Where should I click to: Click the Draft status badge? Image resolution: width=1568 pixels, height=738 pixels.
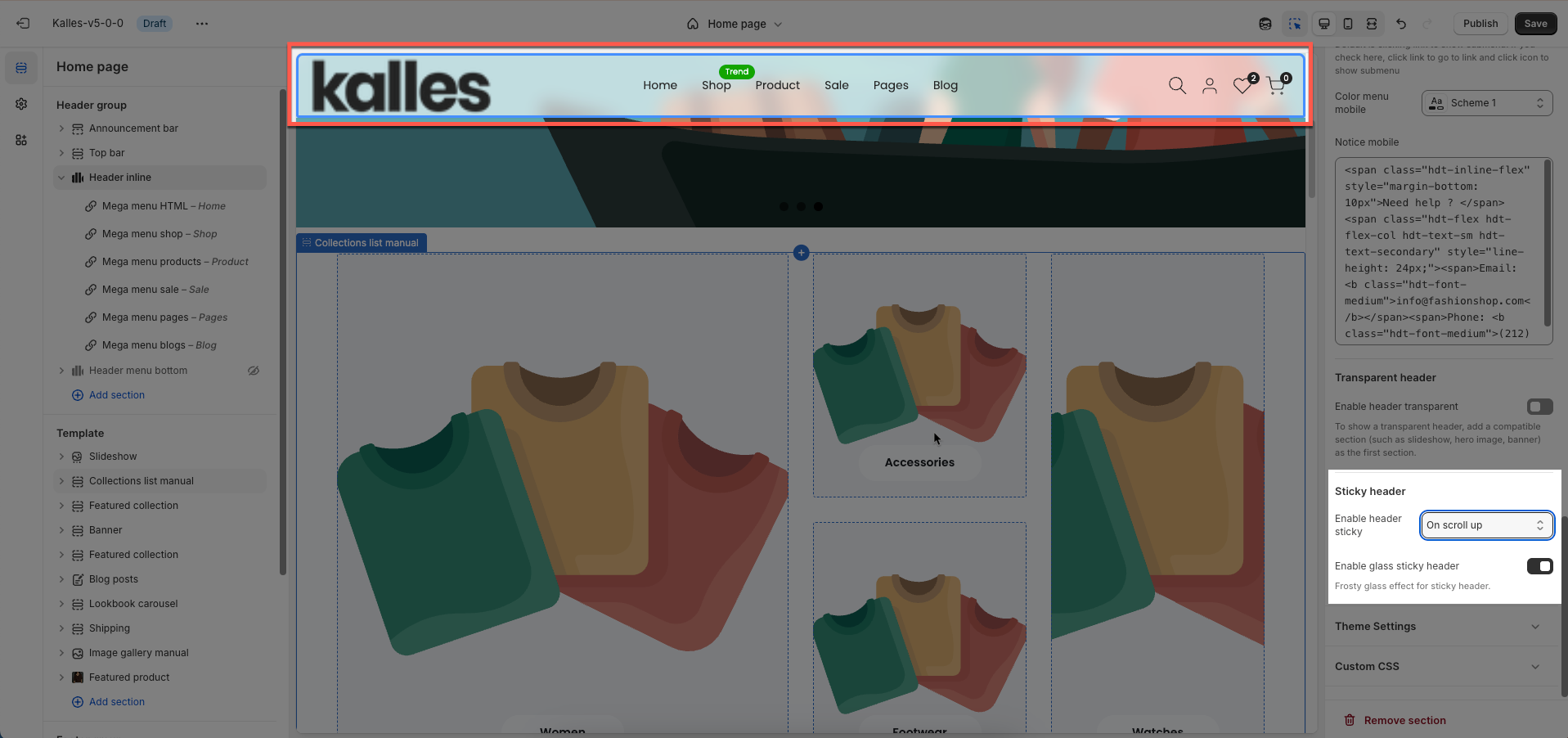click(x=155, y=24)
